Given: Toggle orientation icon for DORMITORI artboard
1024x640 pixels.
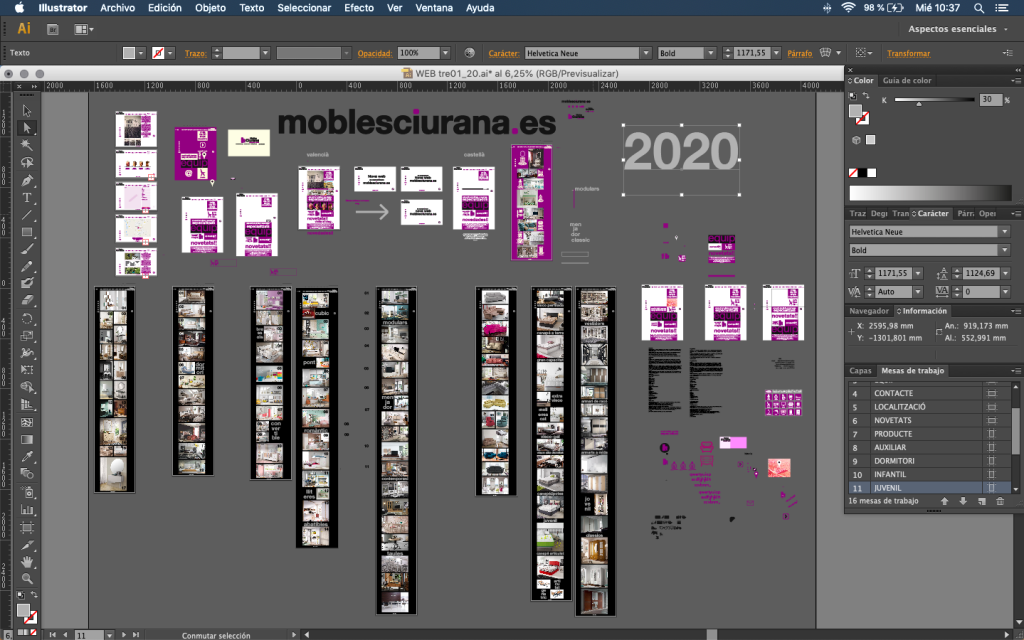Looking at the screenshot, I should 991,460.
